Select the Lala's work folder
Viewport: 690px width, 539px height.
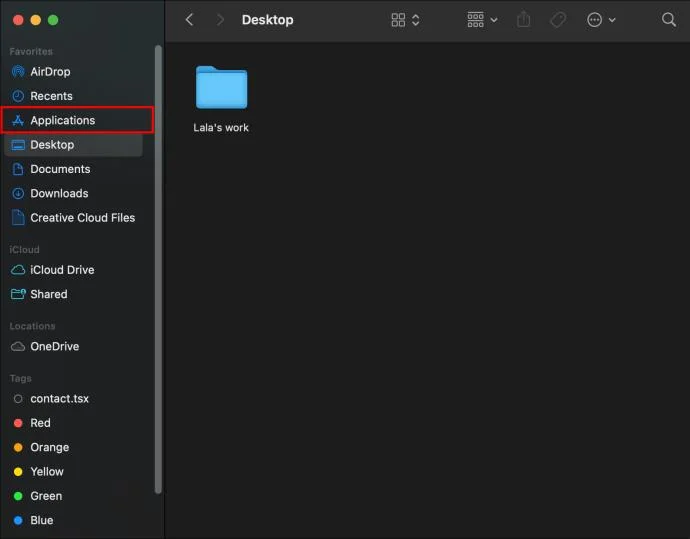click(221, 99)
